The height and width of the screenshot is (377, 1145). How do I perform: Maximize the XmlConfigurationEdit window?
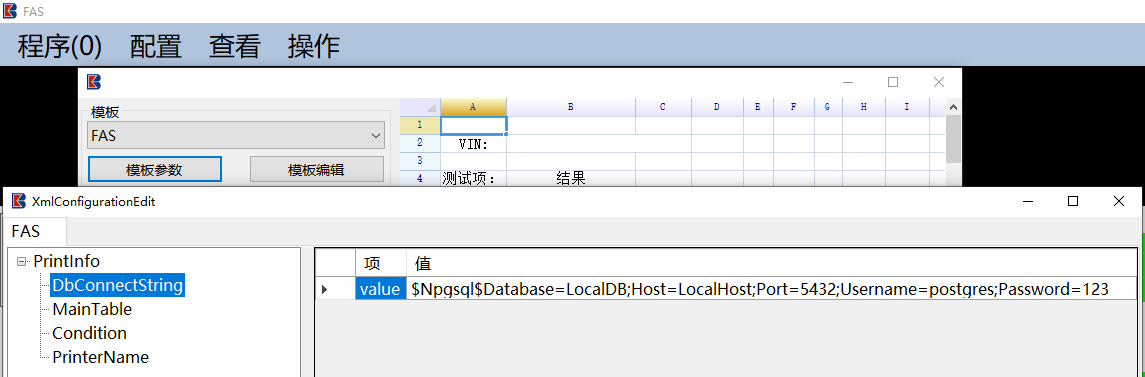[1073, 201]
